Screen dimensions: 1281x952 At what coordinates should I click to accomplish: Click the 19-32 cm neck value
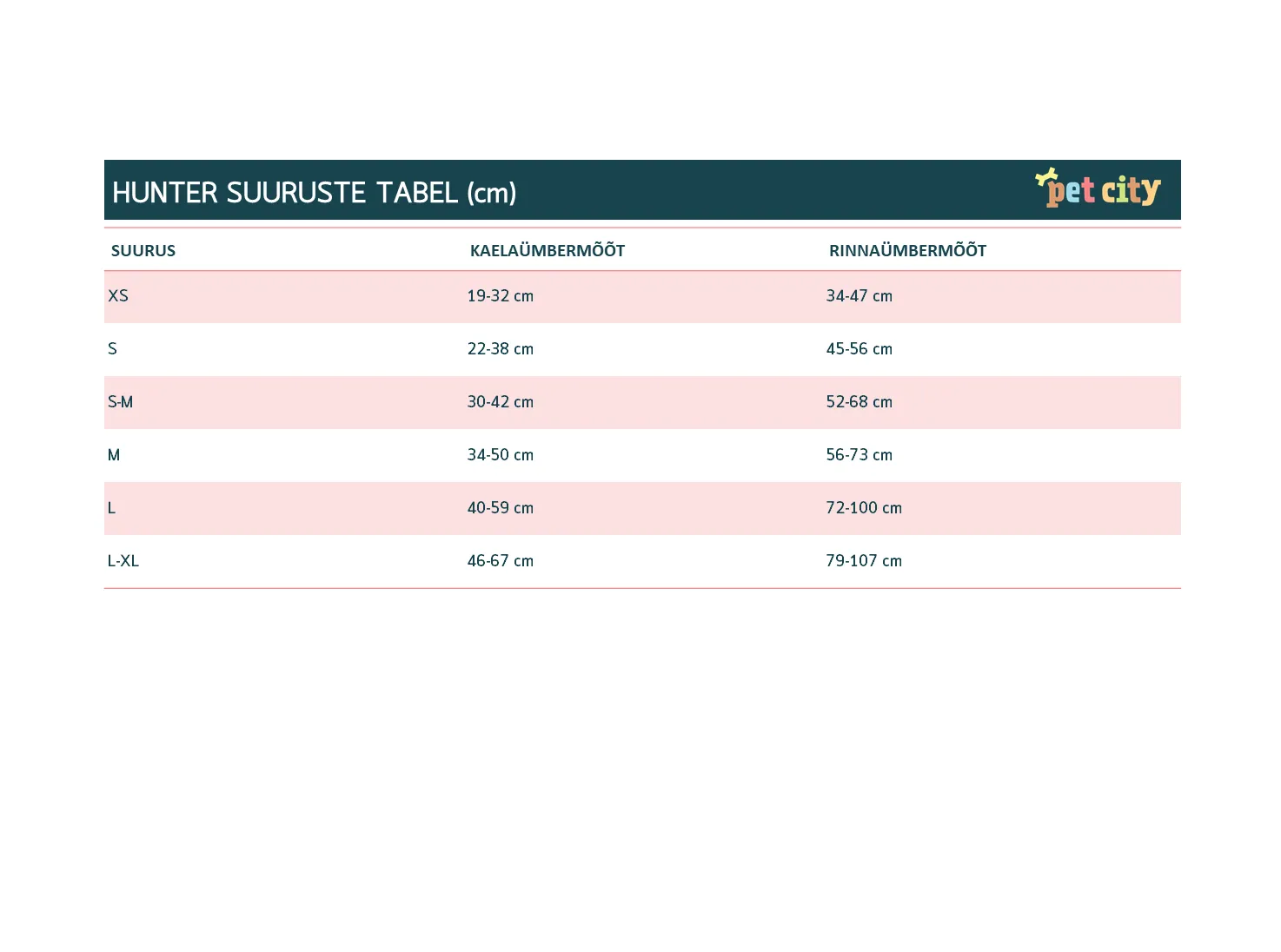(501, 296)
